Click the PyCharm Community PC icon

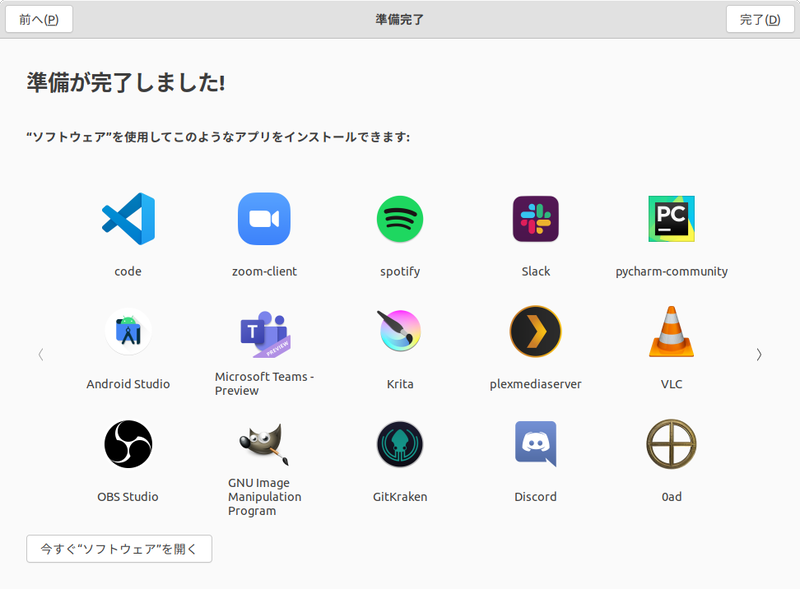pos(671,219)
